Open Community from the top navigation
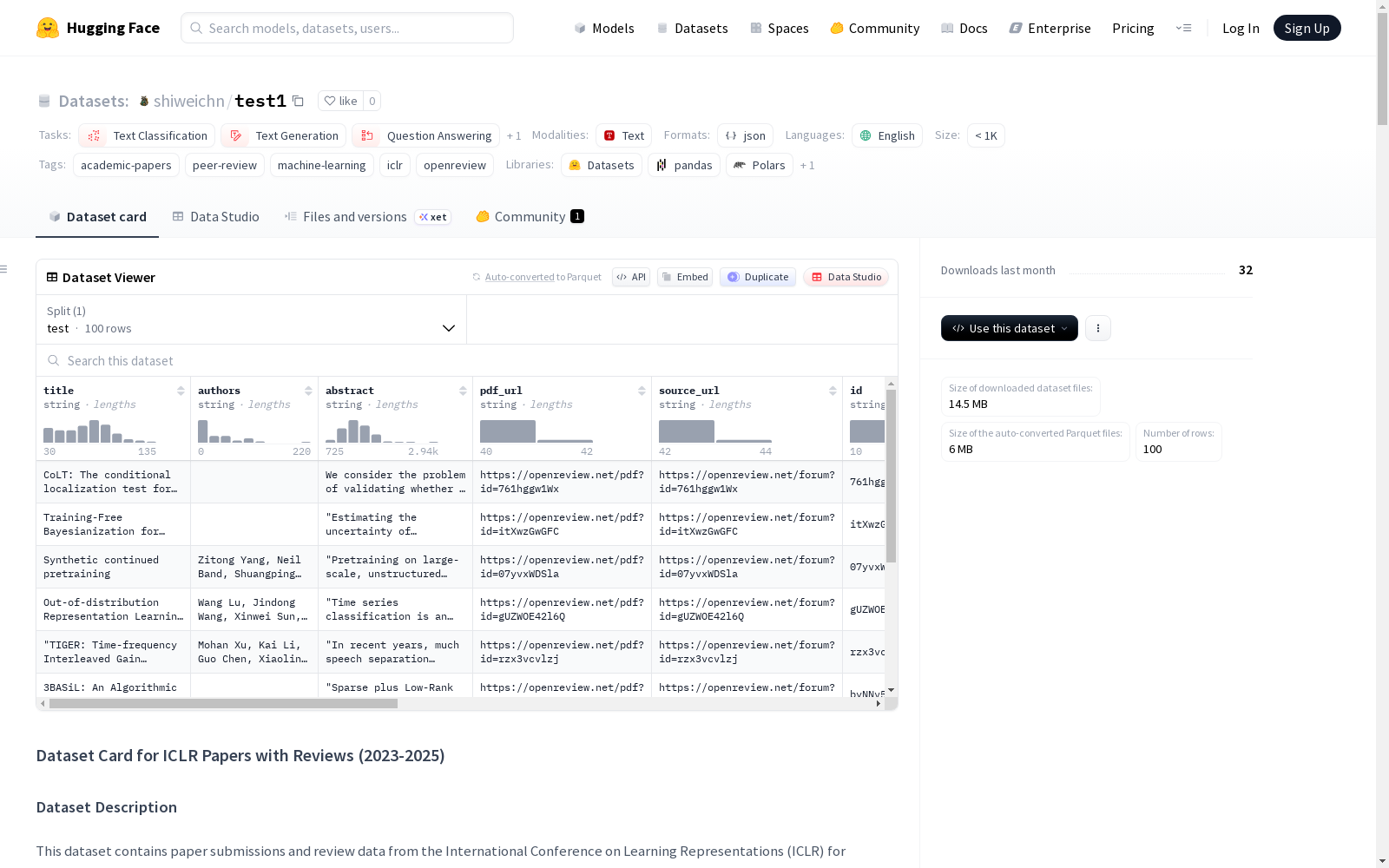Image resolution: width=1389 pixels, height=868 pixels. tap(875, 28)
